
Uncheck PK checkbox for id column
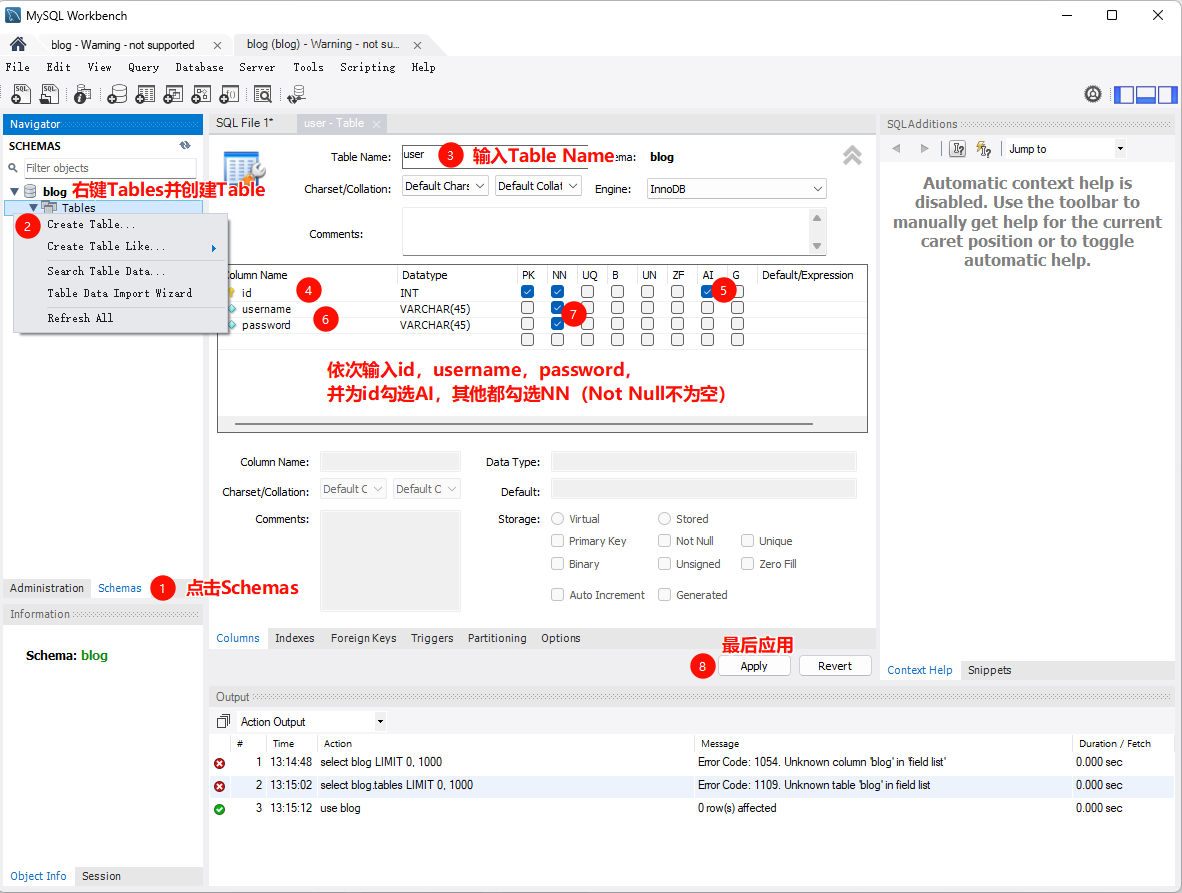coord(527,292)
